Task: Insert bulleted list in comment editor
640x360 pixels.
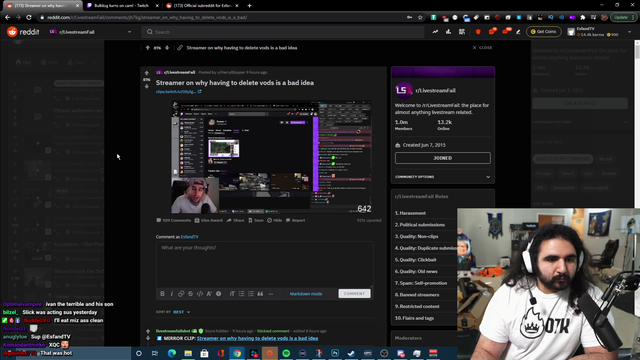Action: click(242, 294)
